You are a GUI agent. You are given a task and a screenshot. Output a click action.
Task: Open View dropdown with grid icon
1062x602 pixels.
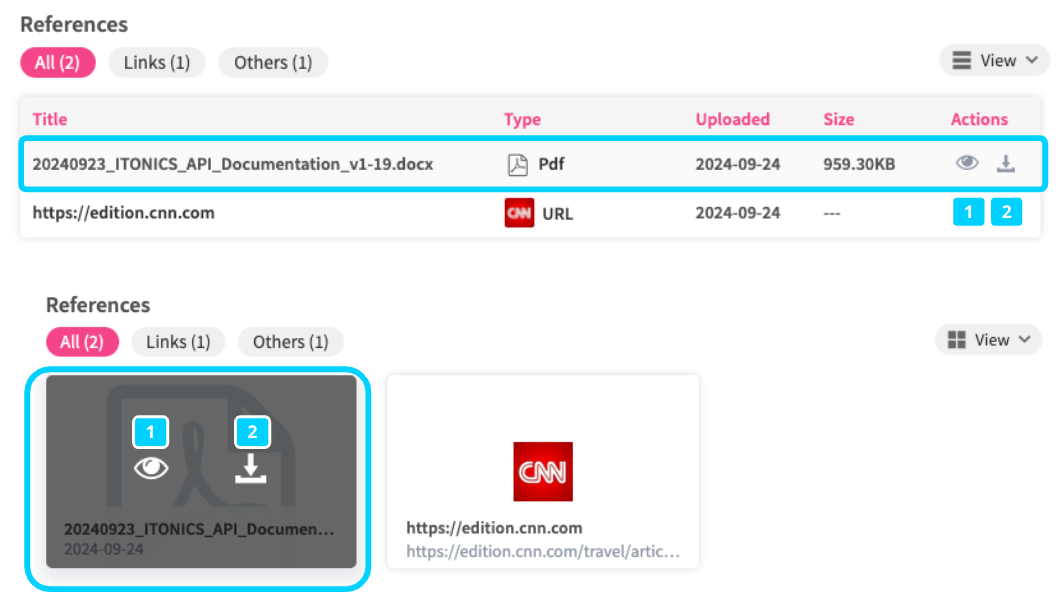[x=988, y=340]
